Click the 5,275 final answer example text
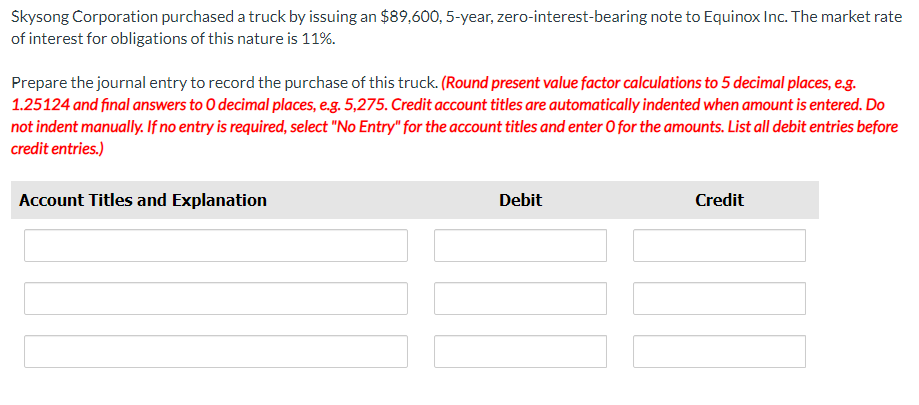The image size is (919, 405). (x=369, y=105)
